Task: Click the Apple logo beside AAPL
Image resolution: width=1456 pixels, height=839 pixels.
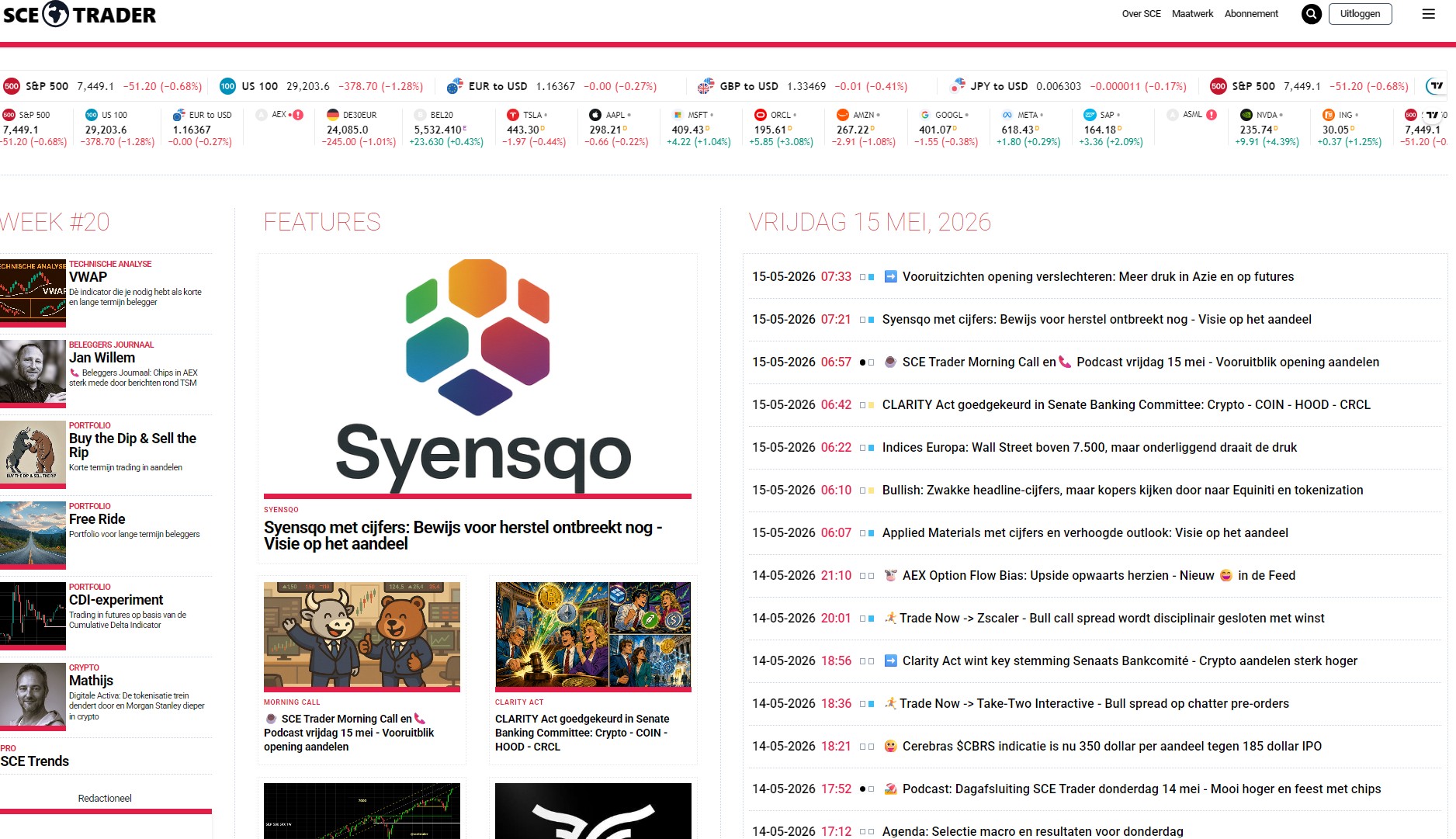Action: pos(595,115)
